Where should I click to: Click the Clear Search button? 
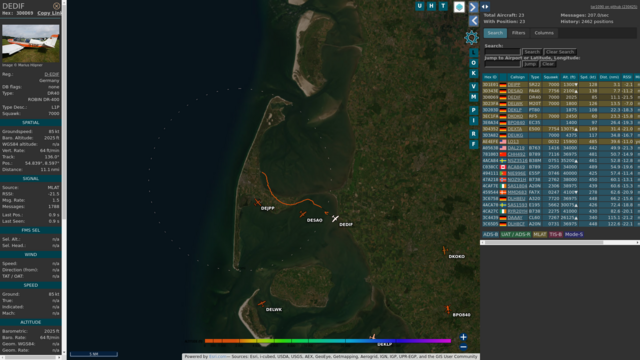(560, 52)
